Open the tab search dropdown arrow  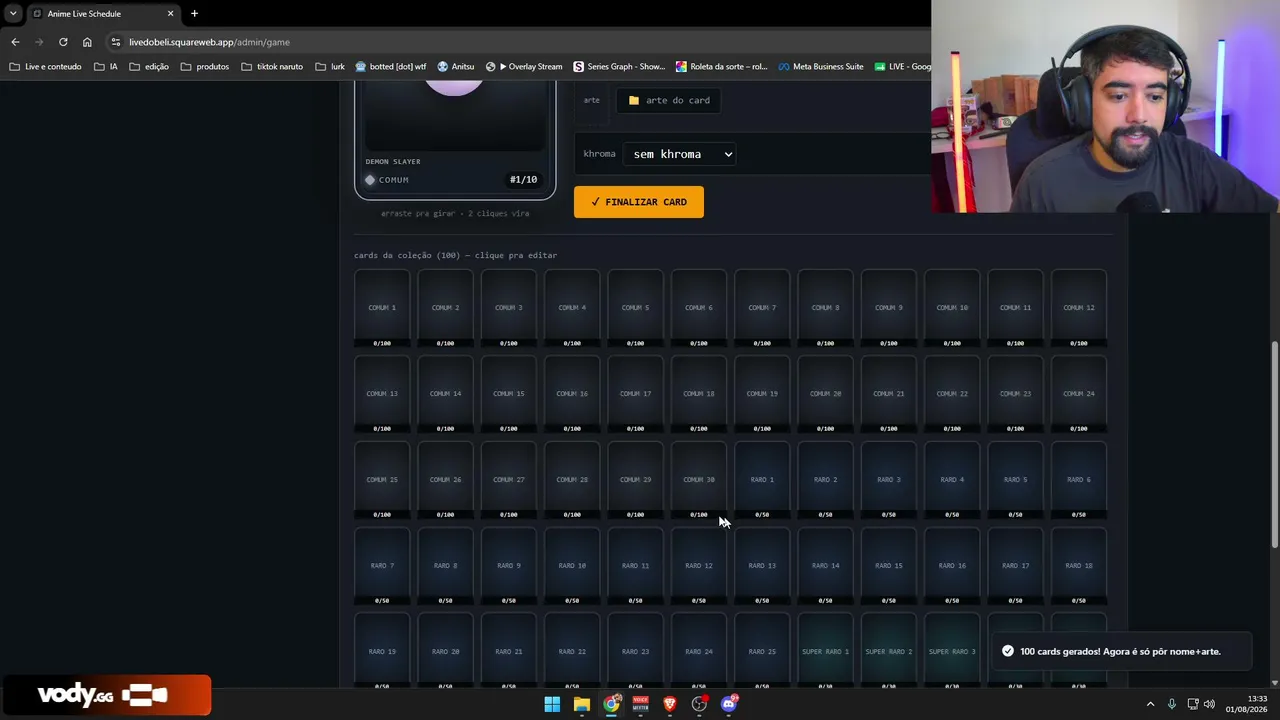13,13
